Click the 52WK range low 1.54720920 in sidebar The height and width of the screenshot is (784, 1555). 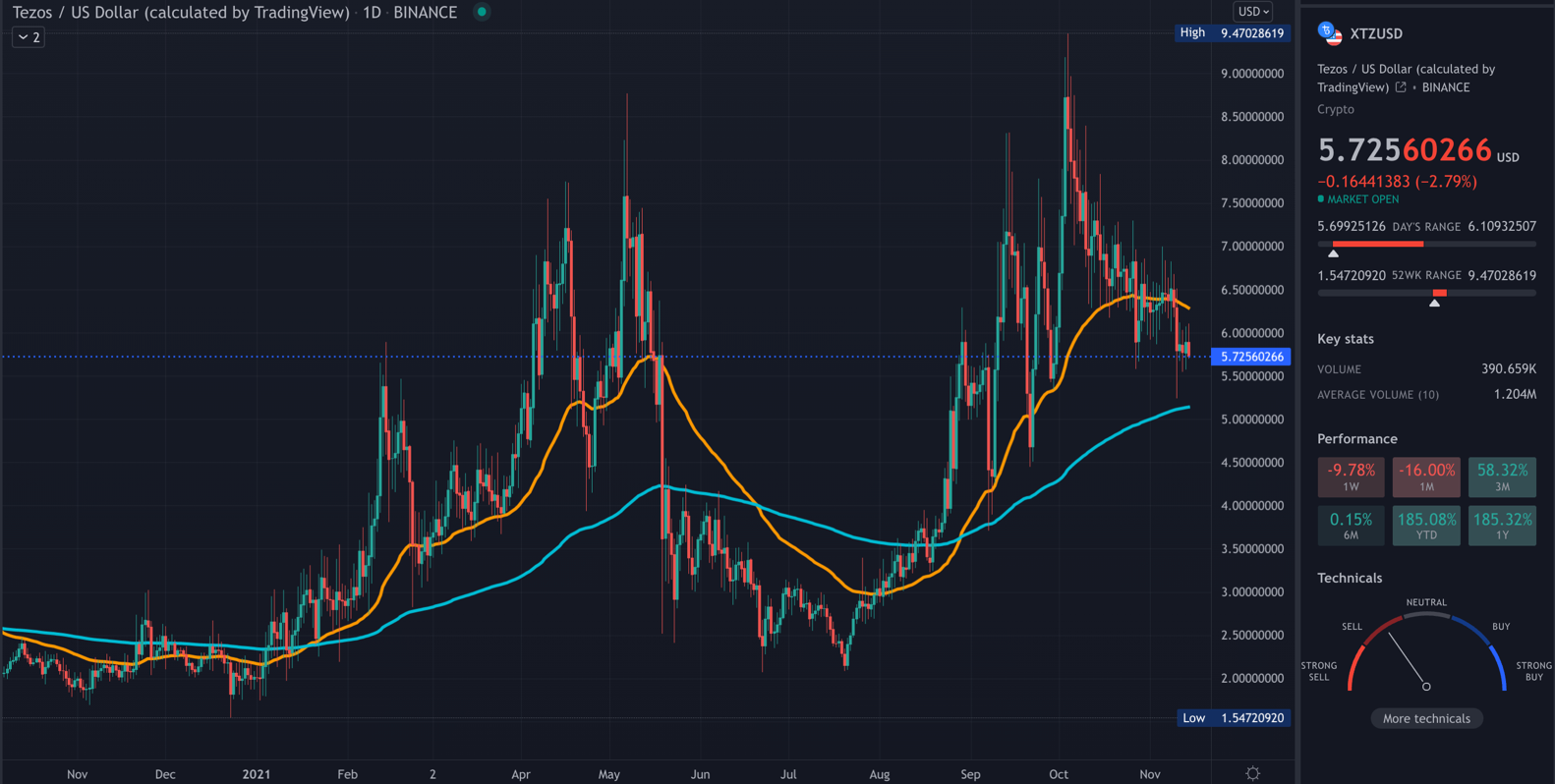1352,275
